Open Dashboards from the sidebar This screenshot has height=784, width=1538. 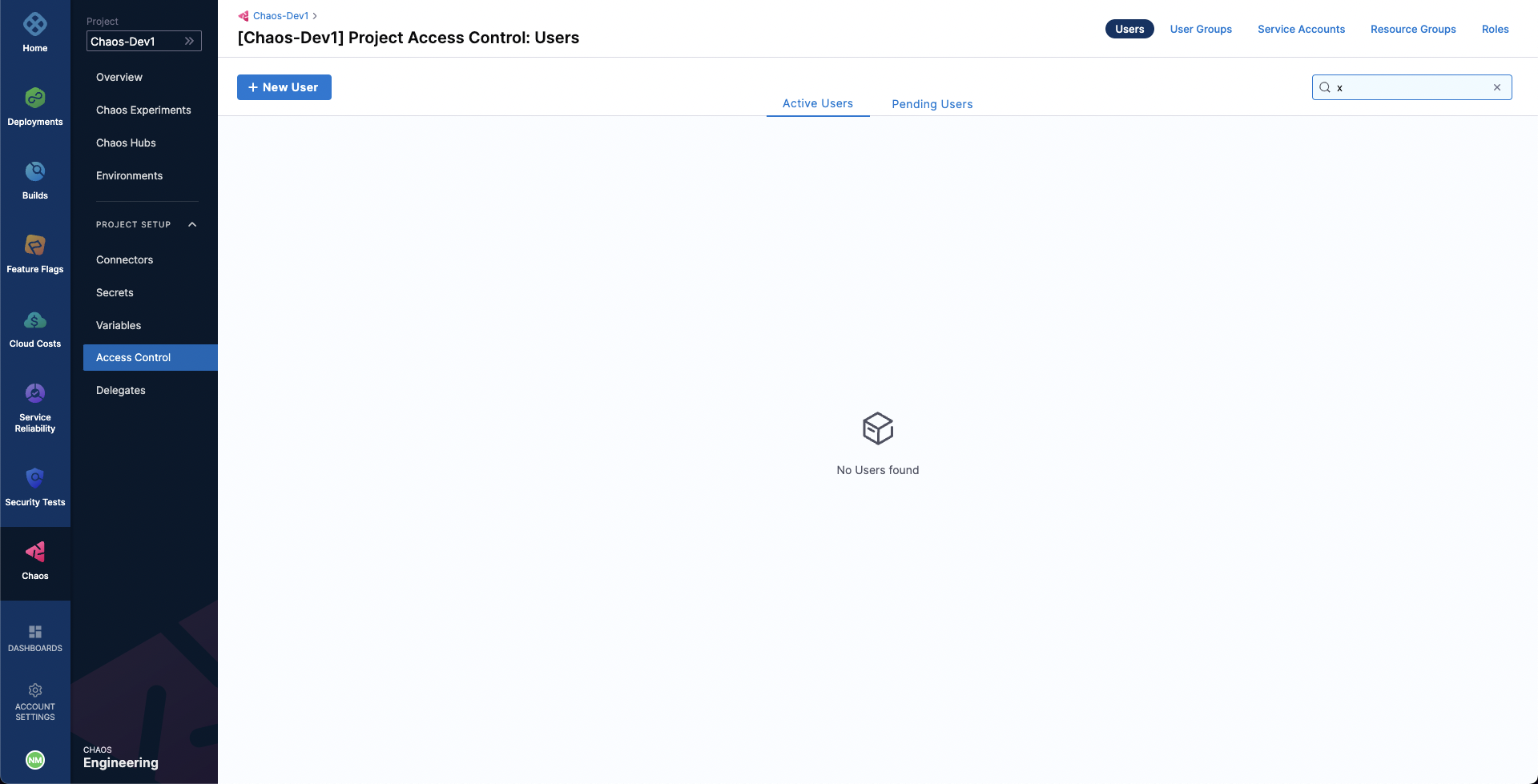pyautogui.click(x=35, y=638)
